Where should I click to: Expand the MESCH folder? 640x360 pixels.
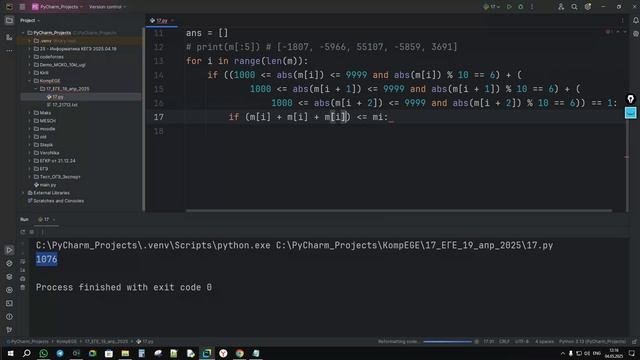tap(30, 121)
